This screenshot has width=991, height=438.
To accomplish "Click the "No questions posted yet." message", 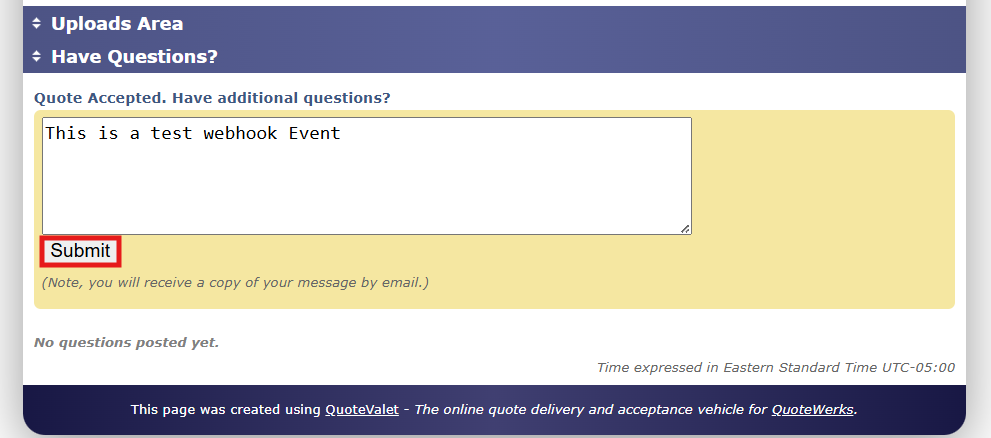I will pos(126,343).
